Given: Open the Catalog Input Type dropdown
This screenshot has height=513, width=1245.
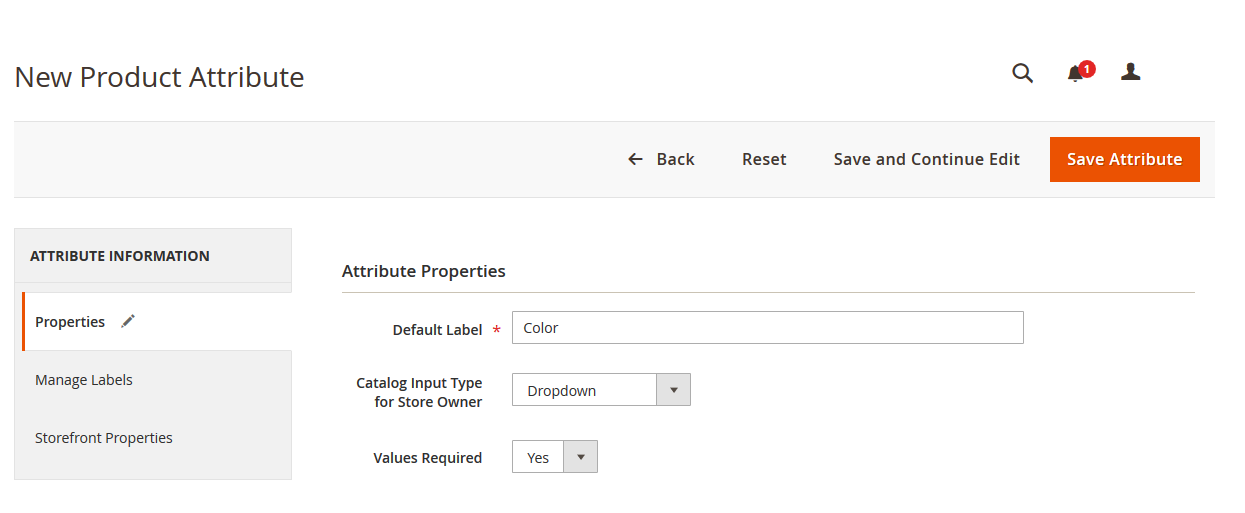Looking at the screenshot, I should pos(601,390).
